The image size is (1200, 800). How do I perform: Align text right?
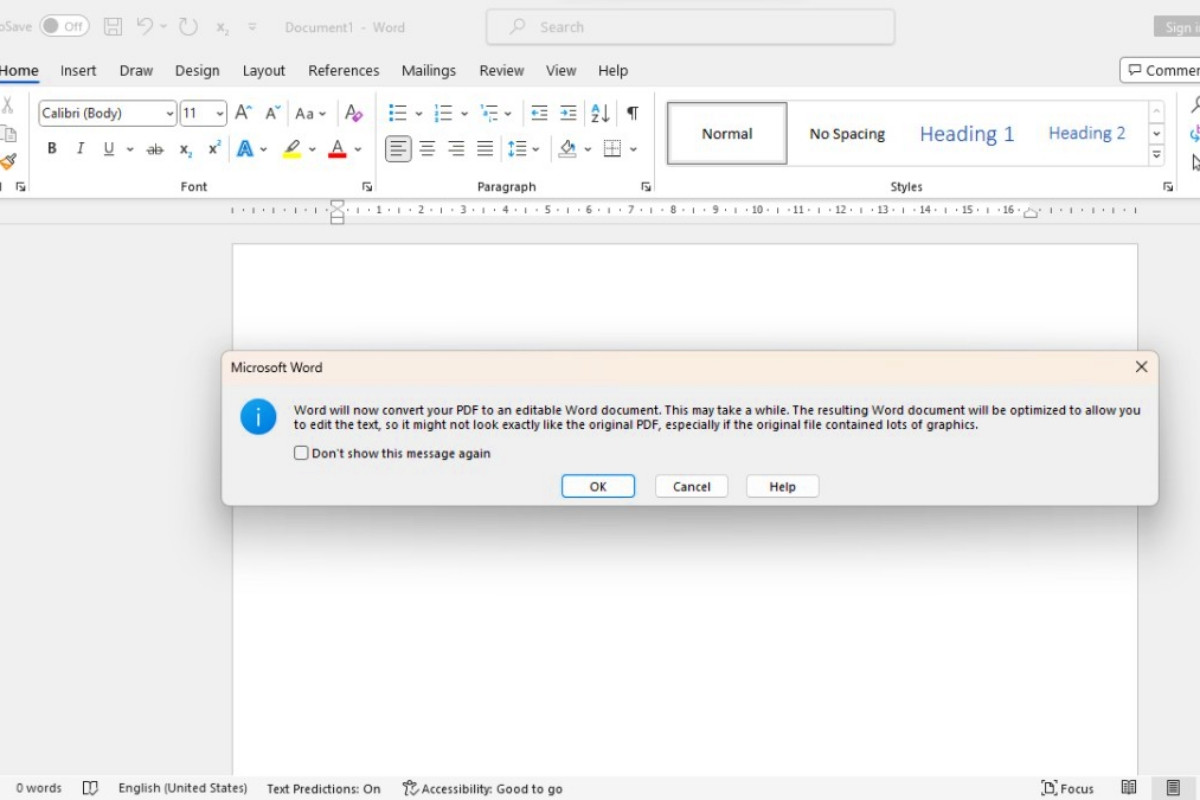click(x=456, y=149)
